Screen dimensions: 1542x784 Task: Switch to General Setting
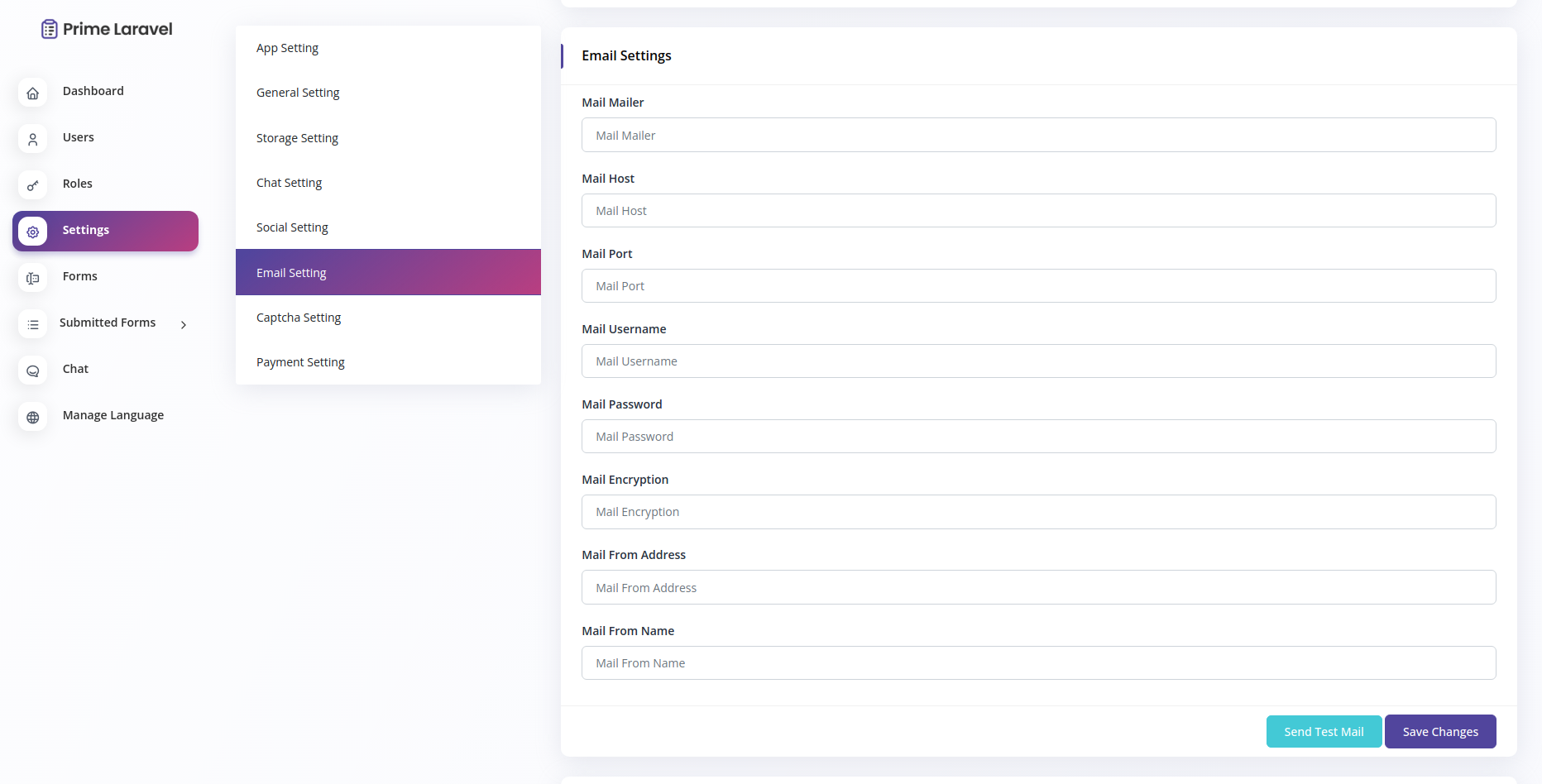[x=298, y=92]
